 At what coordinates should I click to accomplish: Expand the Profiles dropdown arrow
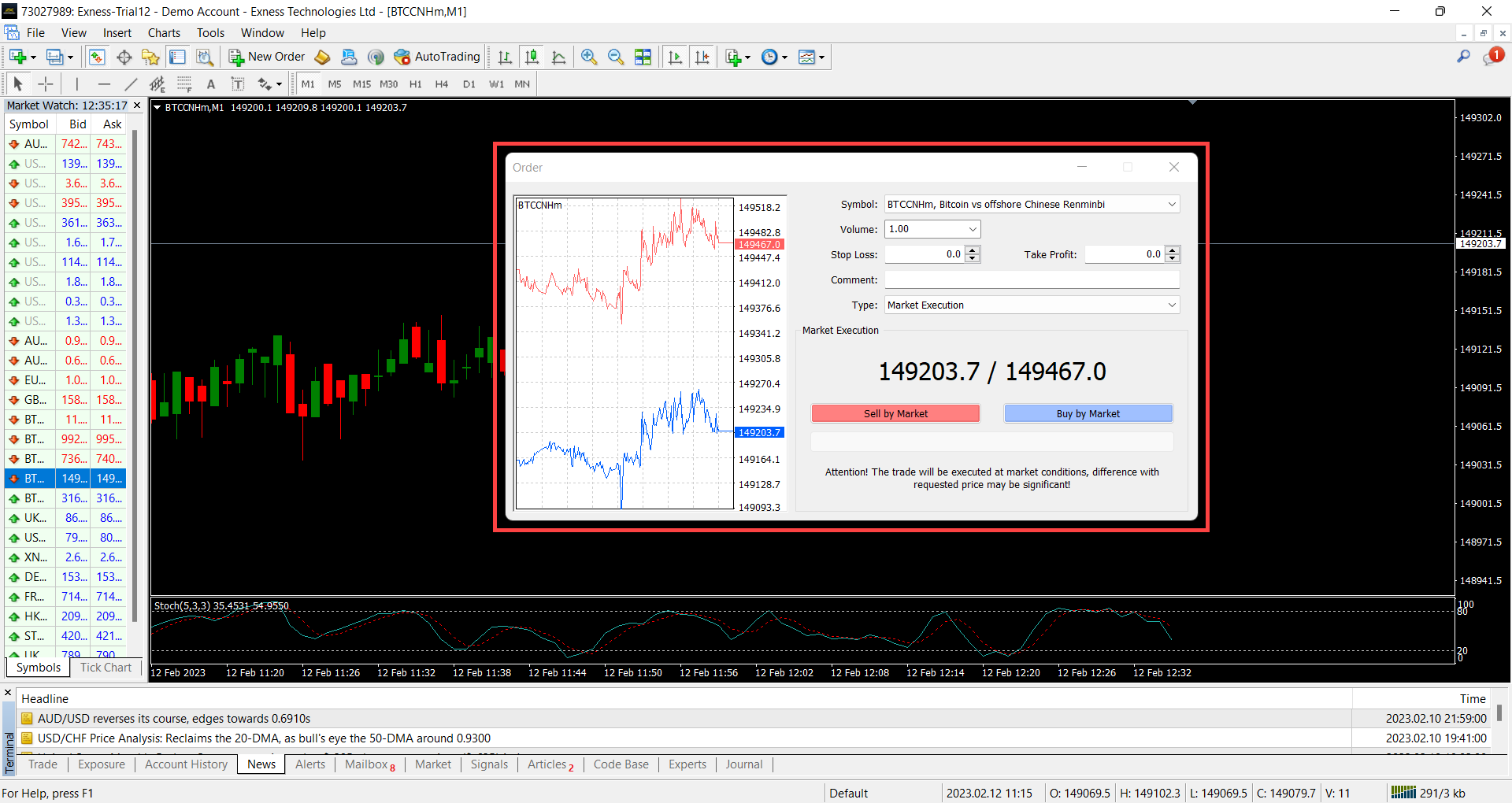(x=70, y=57)
